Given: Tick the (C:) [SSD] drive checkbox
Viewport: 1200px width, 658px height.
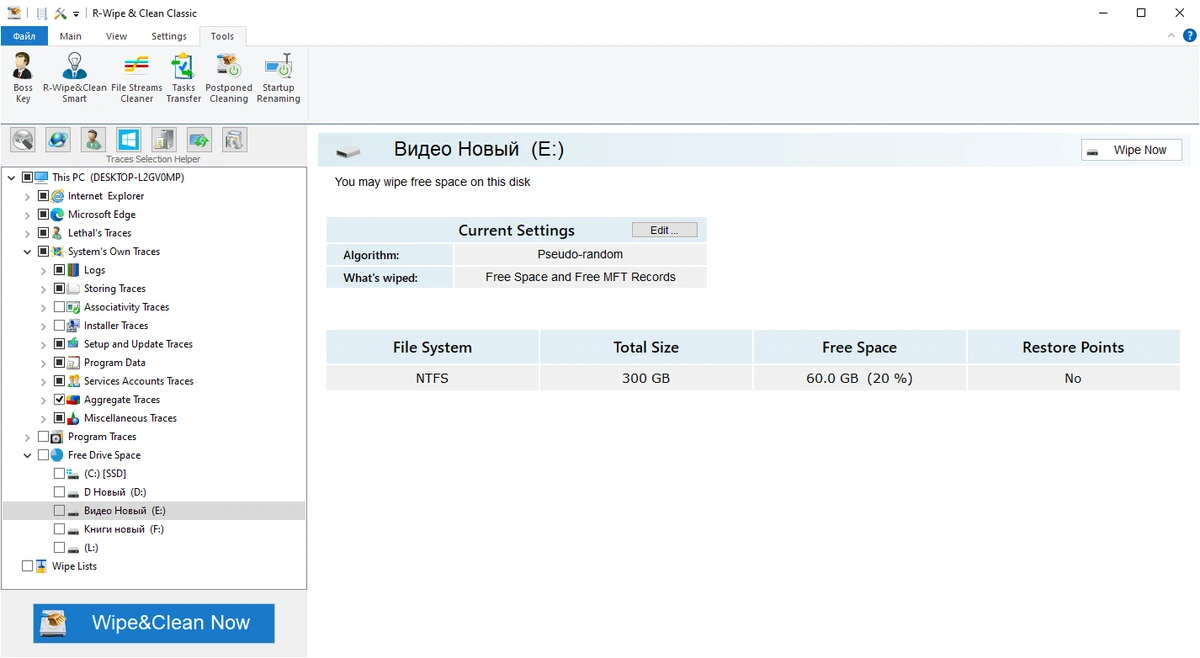Looking at the screenshot, I should coord(59,474).
